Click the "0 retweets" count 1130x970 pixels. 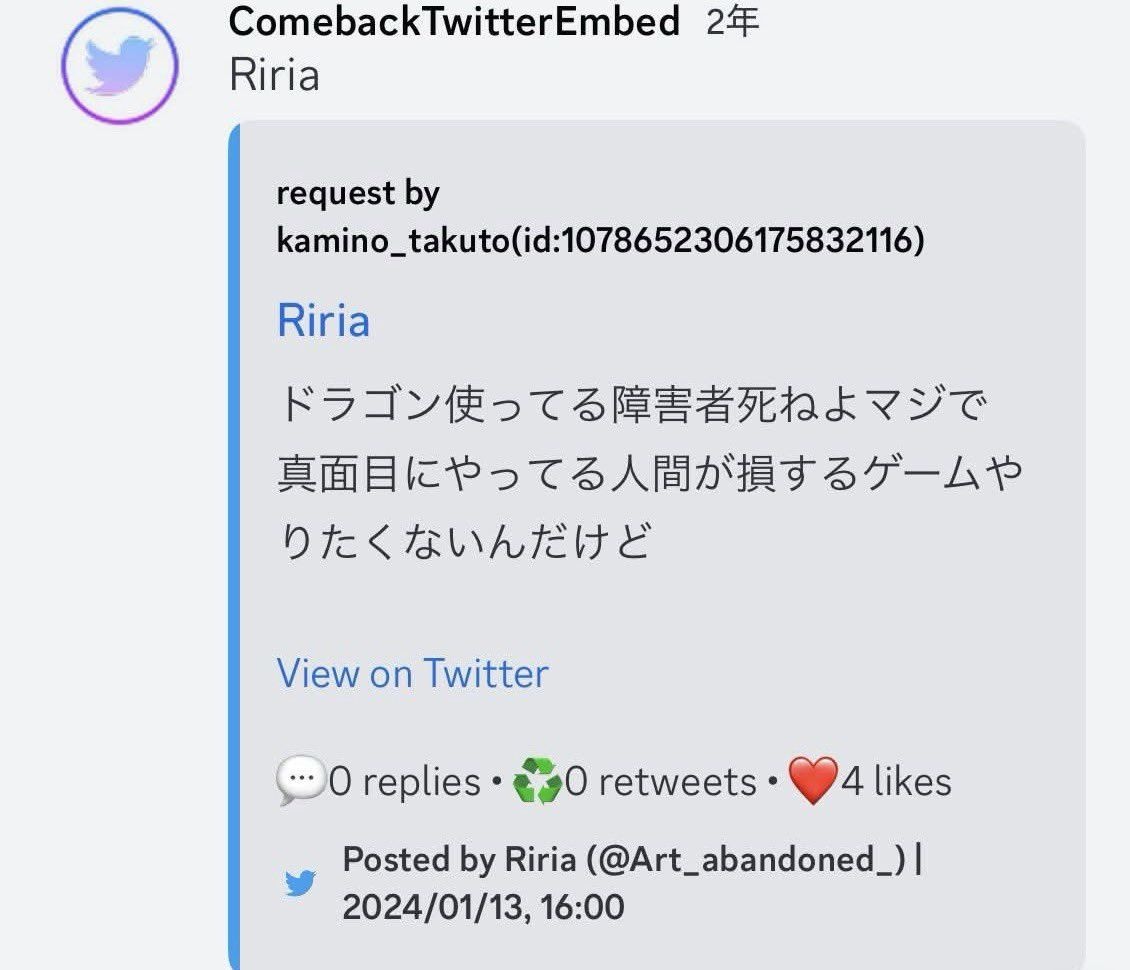[661, 782]
